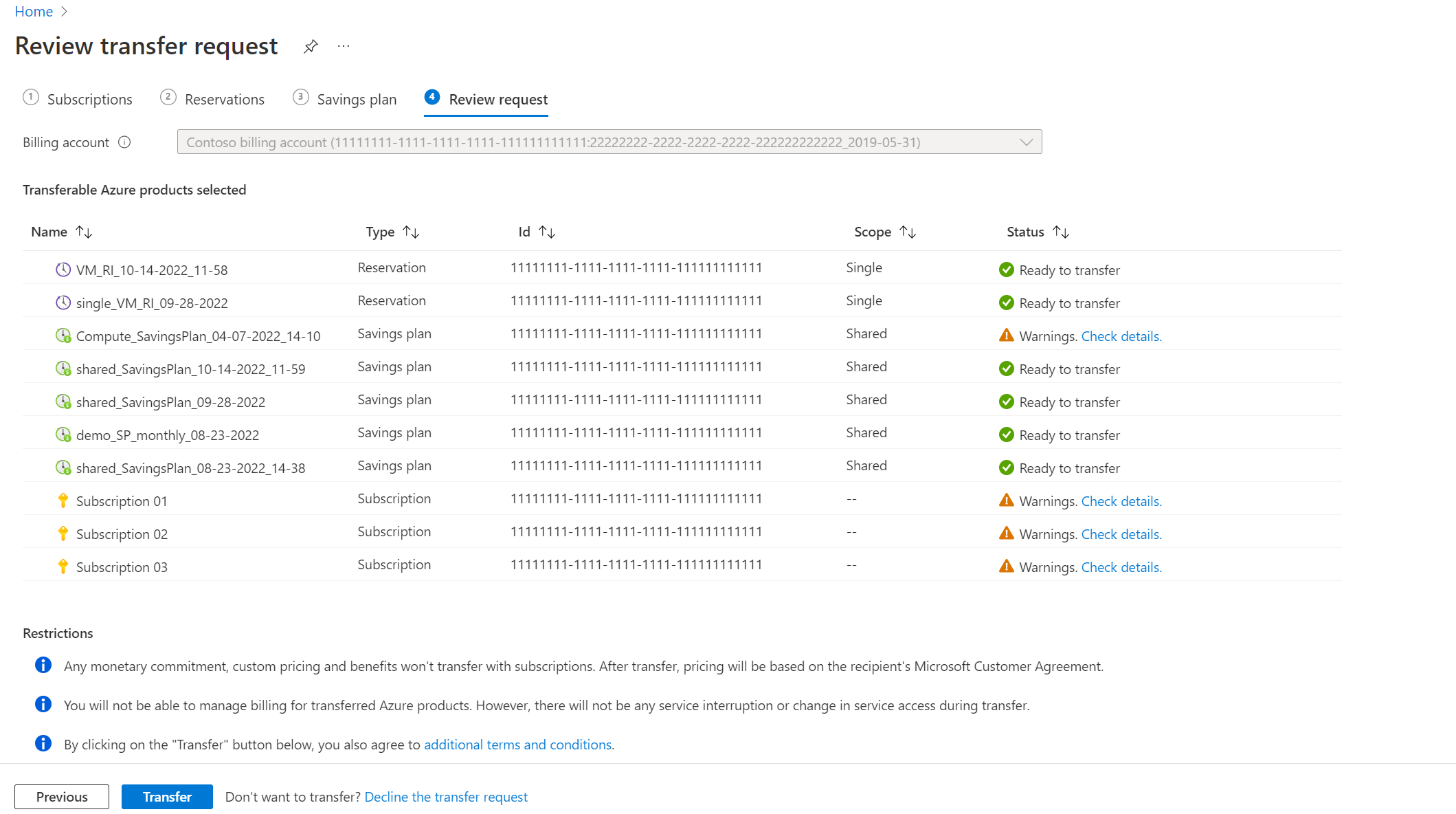Image resolution: width=1456 pixels, height=814 pixels.
Task: Sort table by Status column
Action: pos(1061,232)
